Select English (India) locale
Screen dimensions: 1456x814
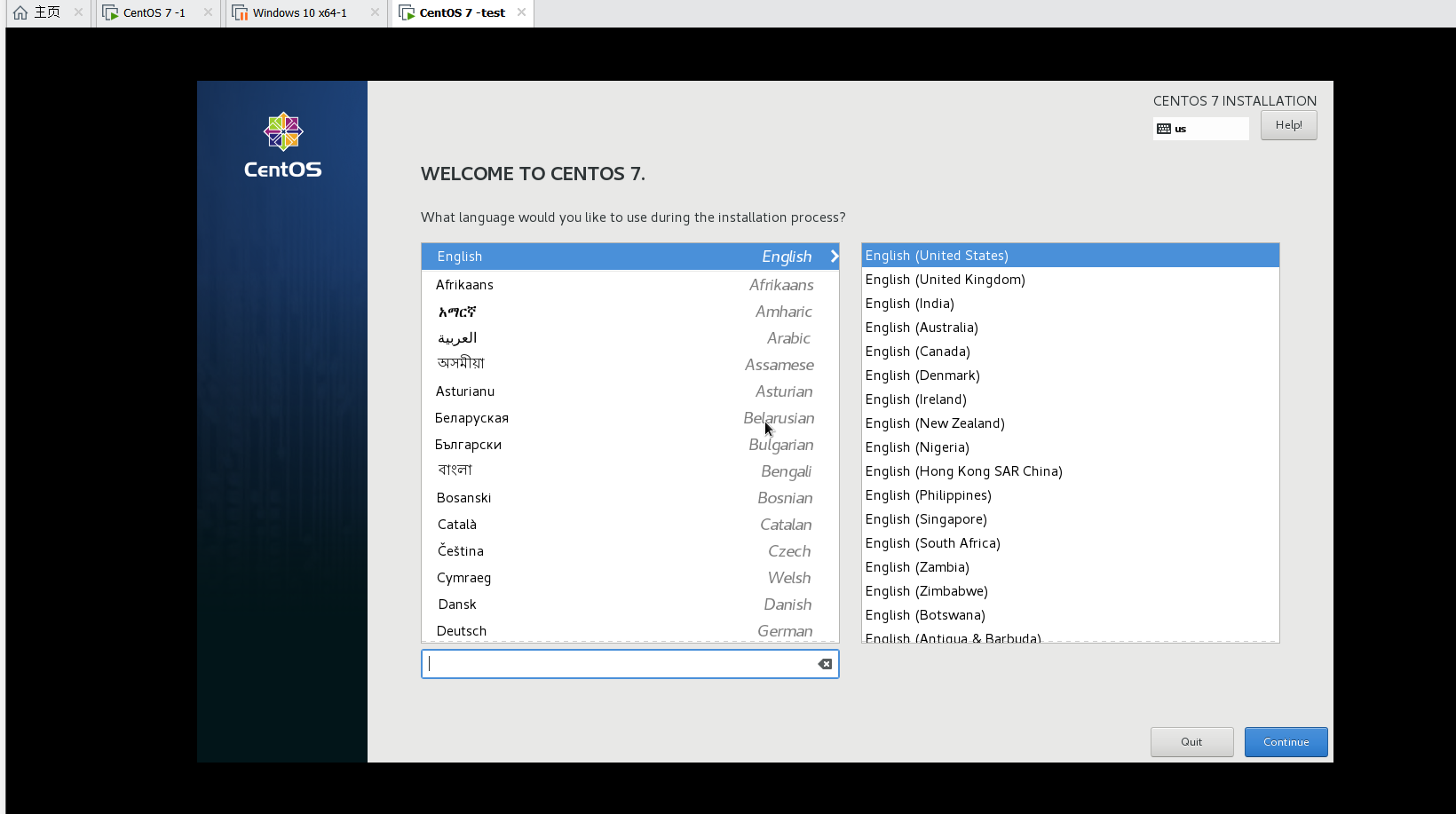[x=1070, y=304]
